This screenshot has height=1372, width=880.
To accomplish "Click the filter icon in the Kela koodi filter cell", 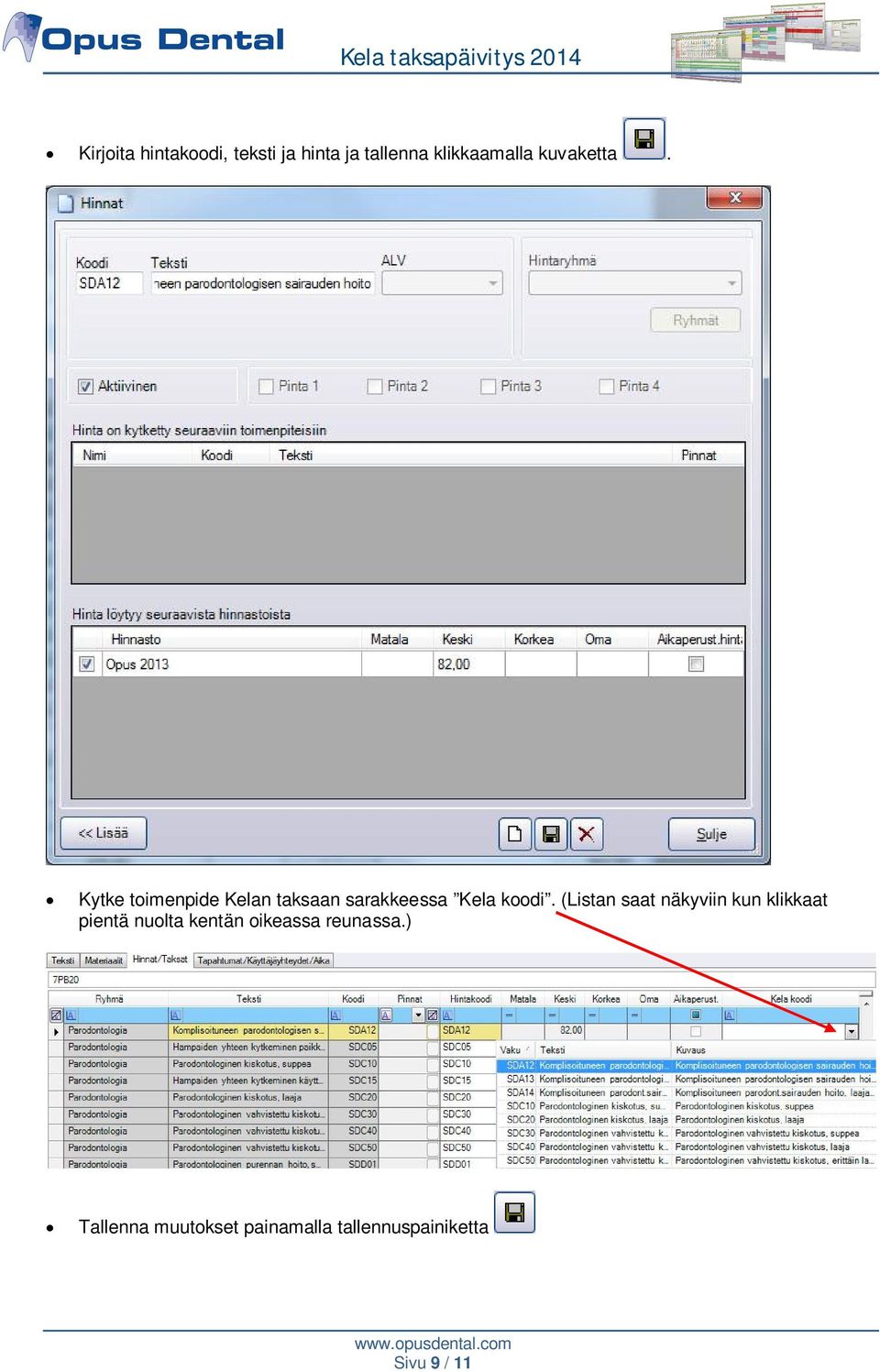I will pyautogui.click(x=729, y=1015).
